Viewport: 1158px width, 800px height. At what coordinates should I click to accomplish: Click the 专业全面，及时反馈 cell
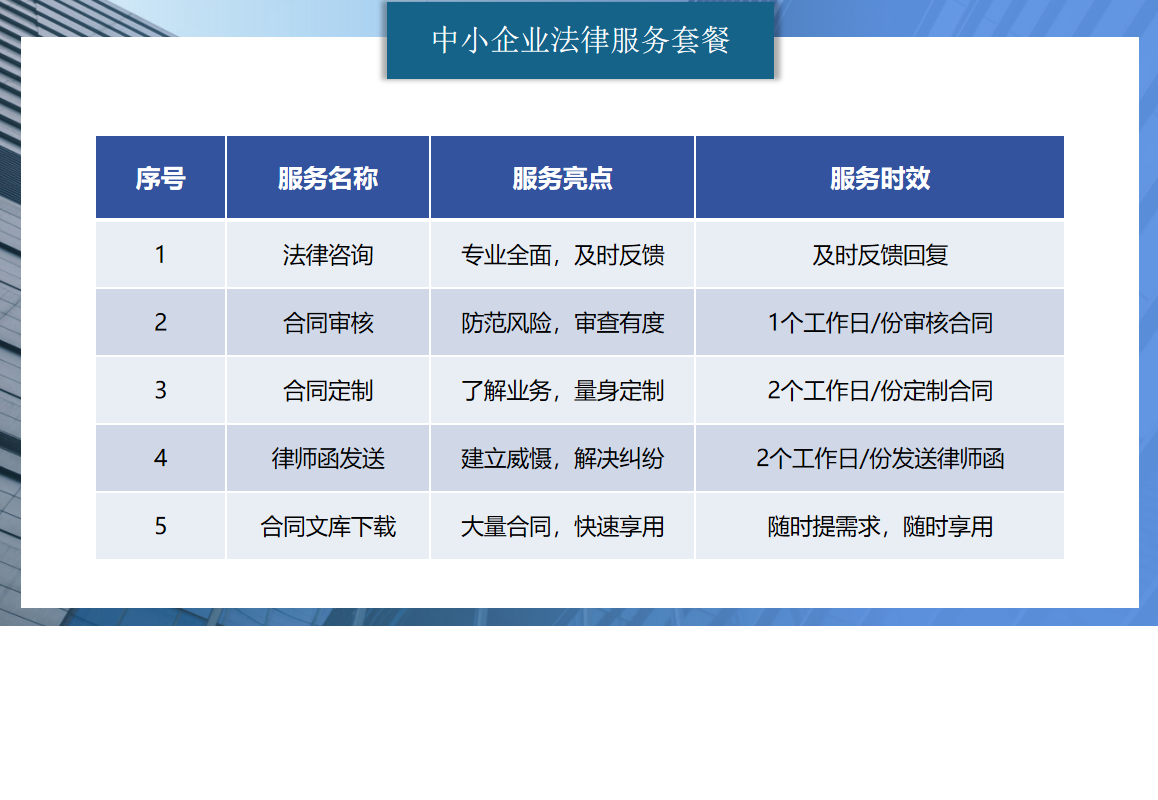[562, 255]
